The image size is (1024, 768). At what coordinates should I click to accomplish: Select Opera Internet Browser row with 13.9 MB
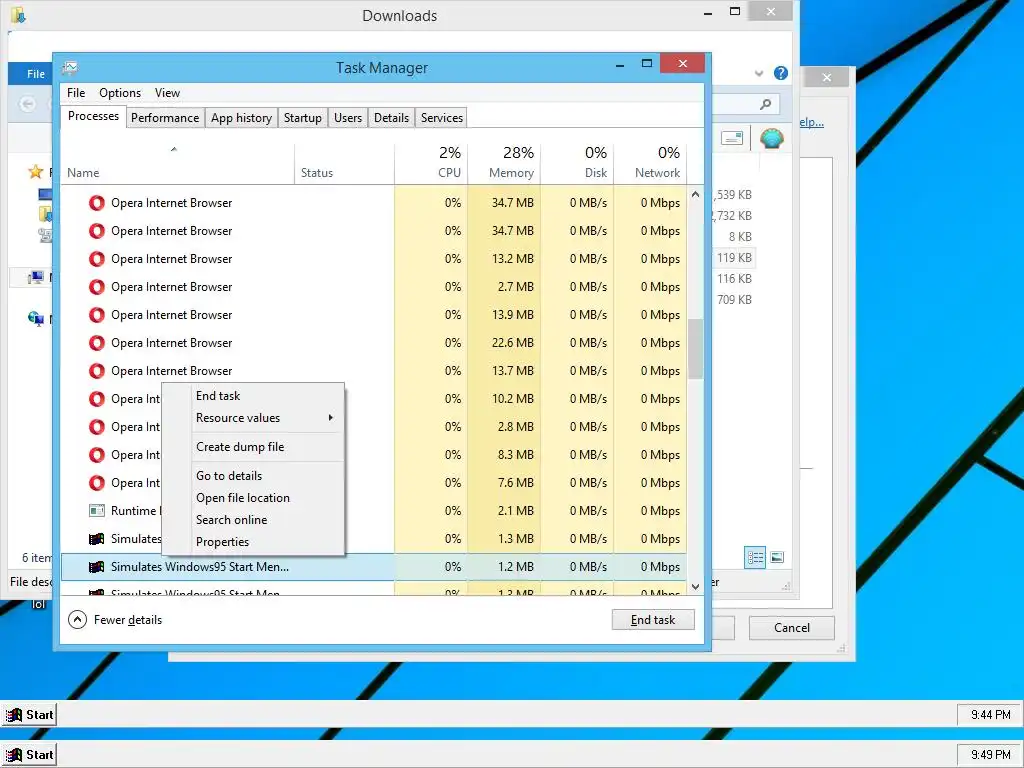tap(374, 315)
